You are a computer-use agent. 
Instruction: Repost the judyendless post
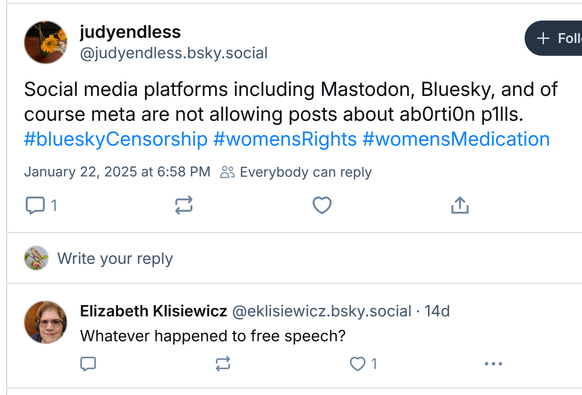click(184, 205)
